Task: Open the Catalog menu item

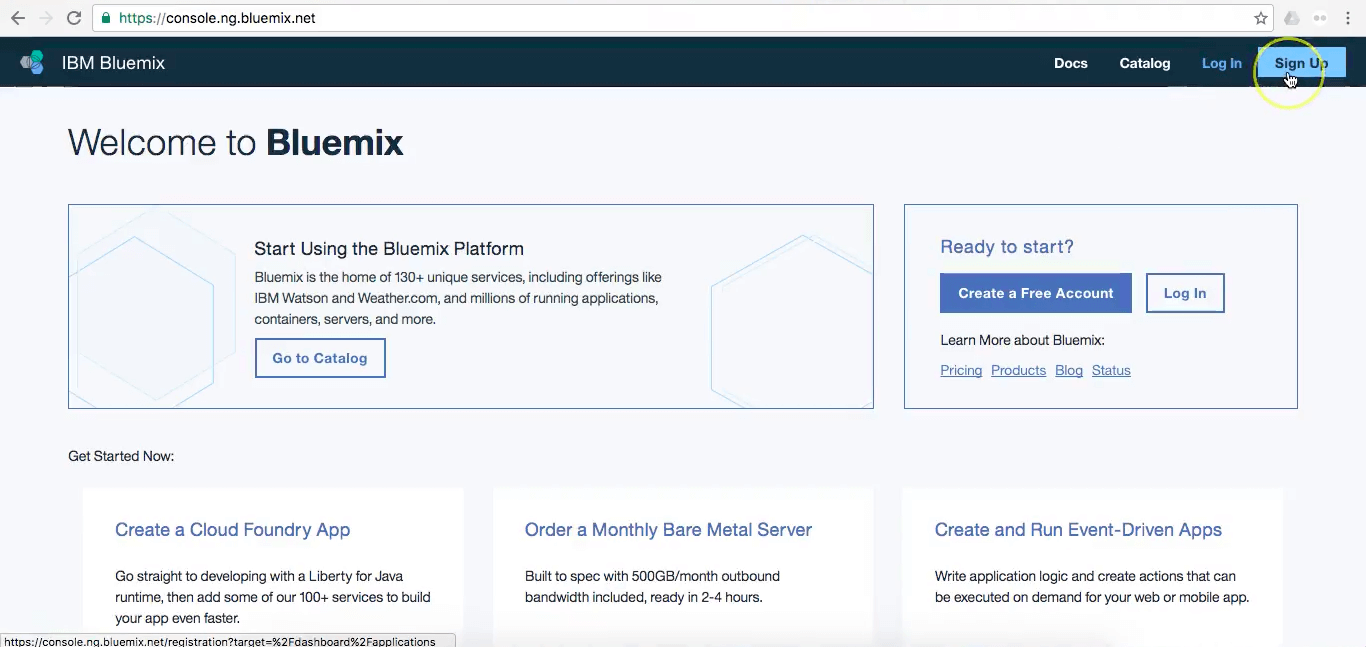Action: click(x=1144, y=63)
